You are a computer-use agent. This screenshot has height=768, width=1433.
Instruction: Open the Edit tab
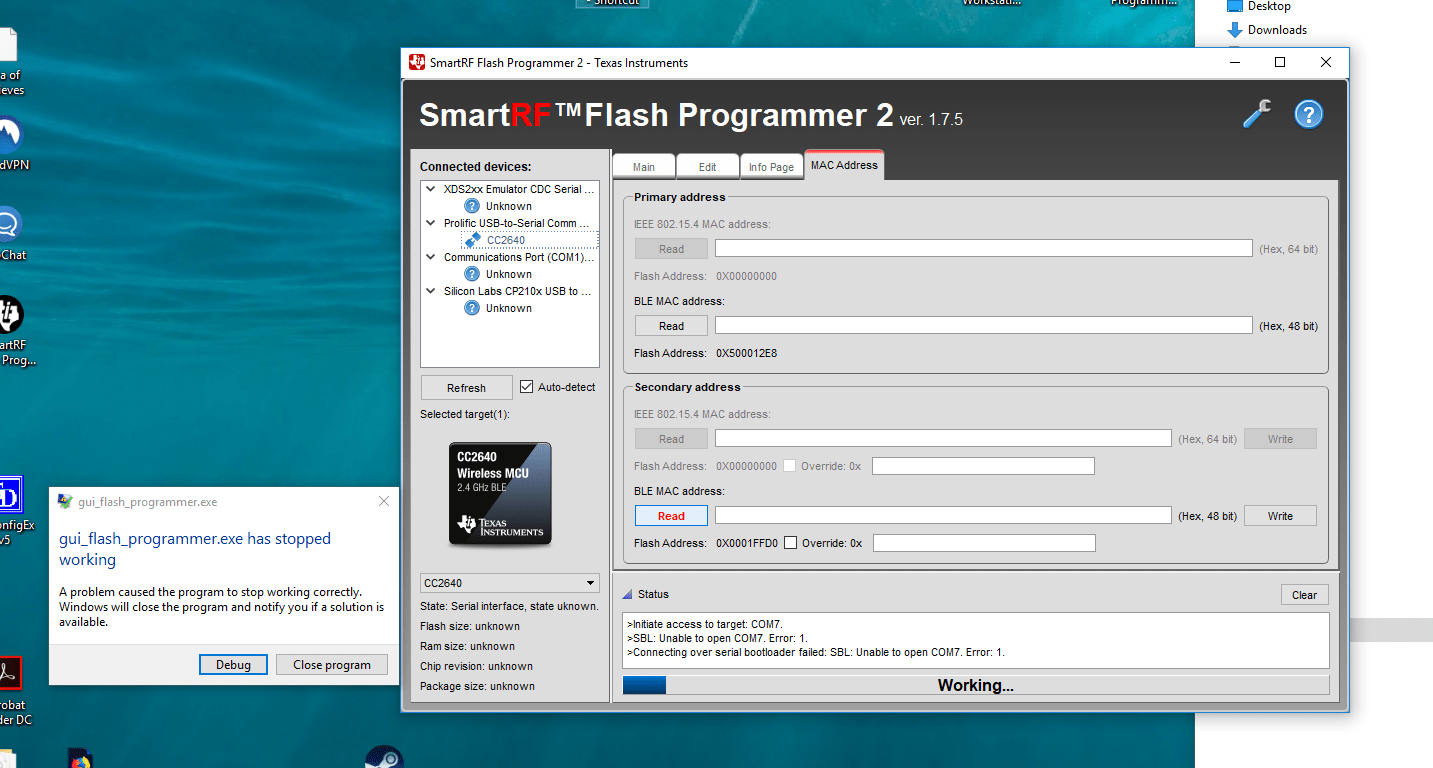point(707,167)
